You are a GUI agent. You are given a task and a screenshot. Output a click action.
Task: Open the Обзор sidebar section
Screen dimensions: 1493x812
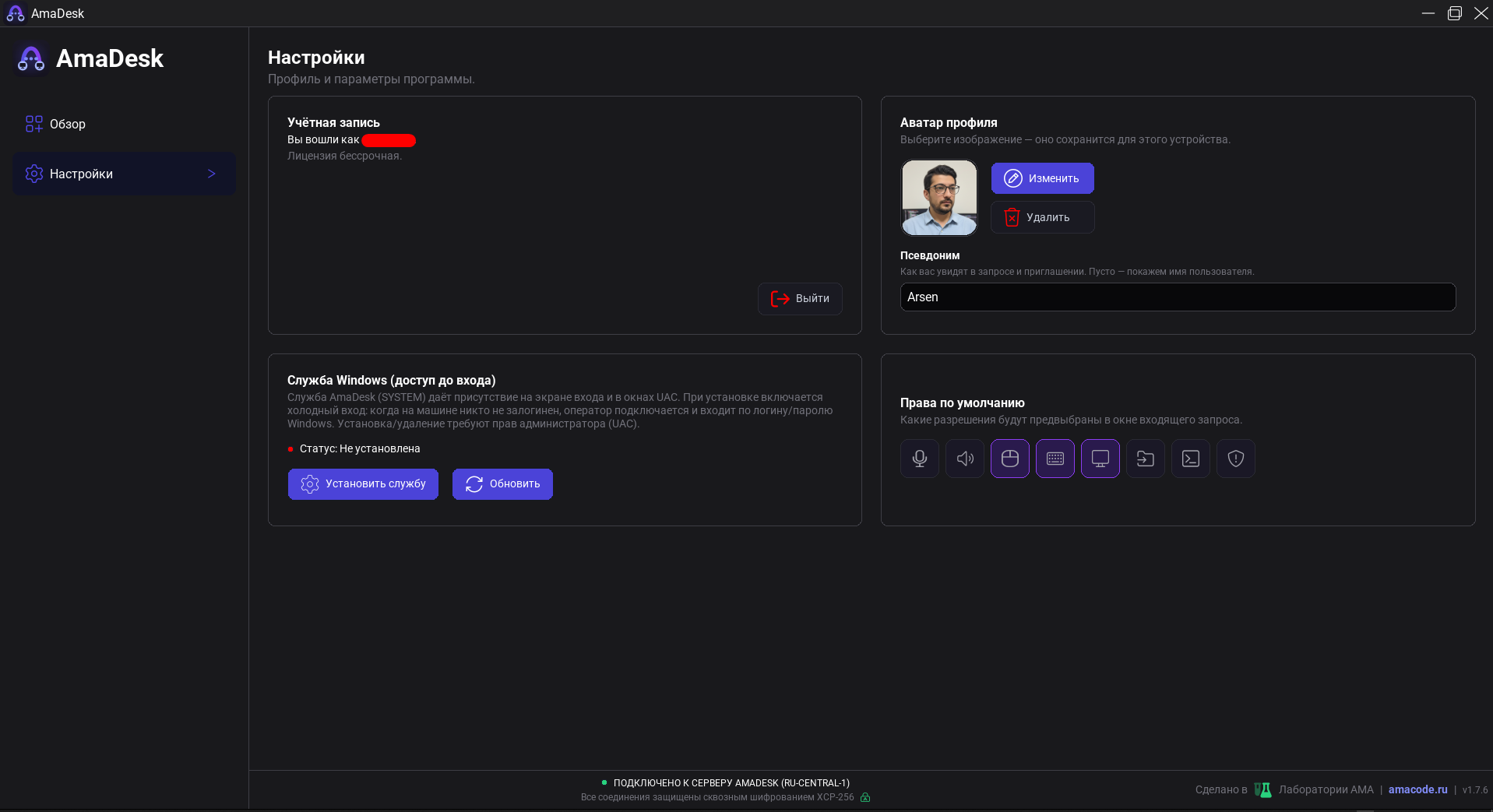coord(124,124)
